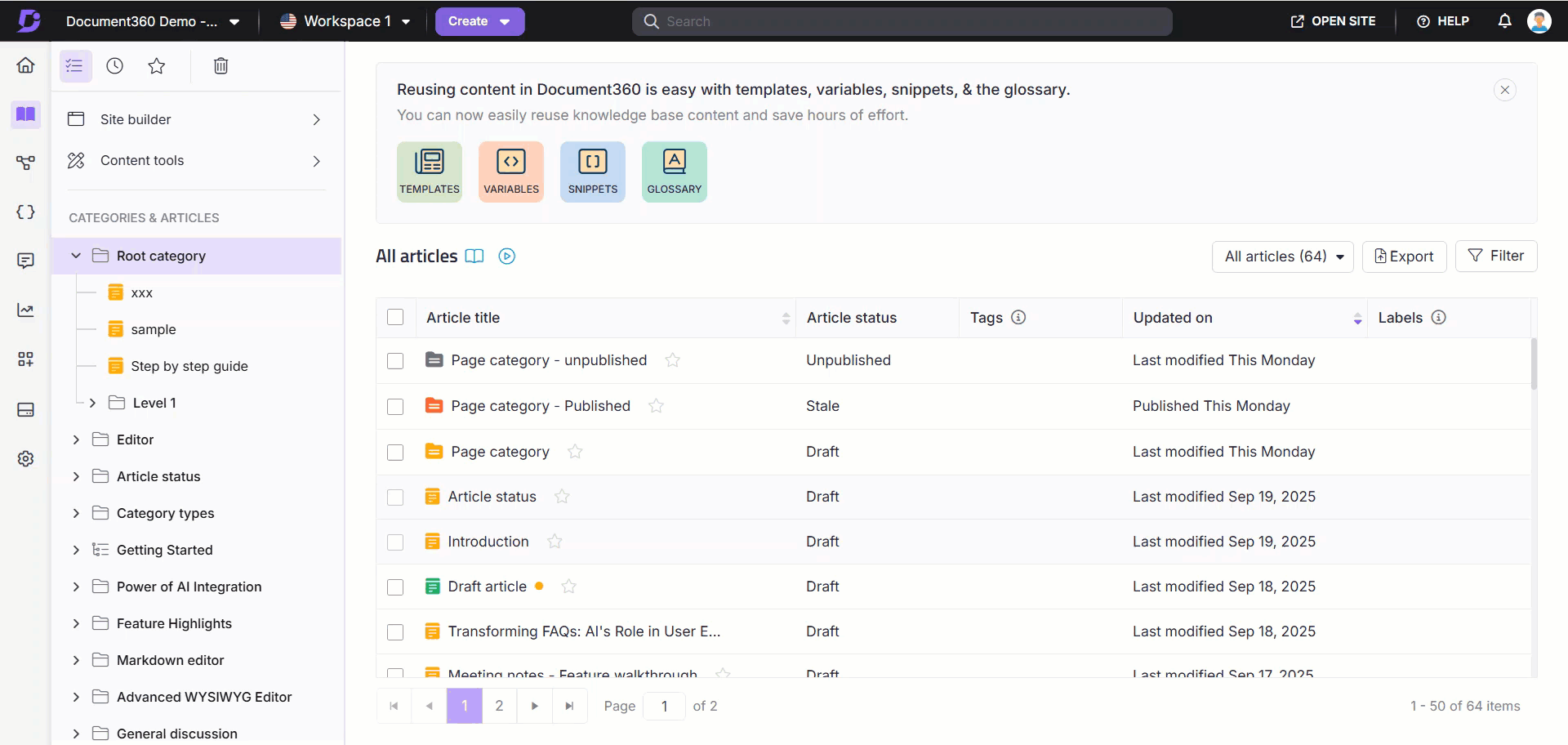Check the select-all articles checkbox

395,318
